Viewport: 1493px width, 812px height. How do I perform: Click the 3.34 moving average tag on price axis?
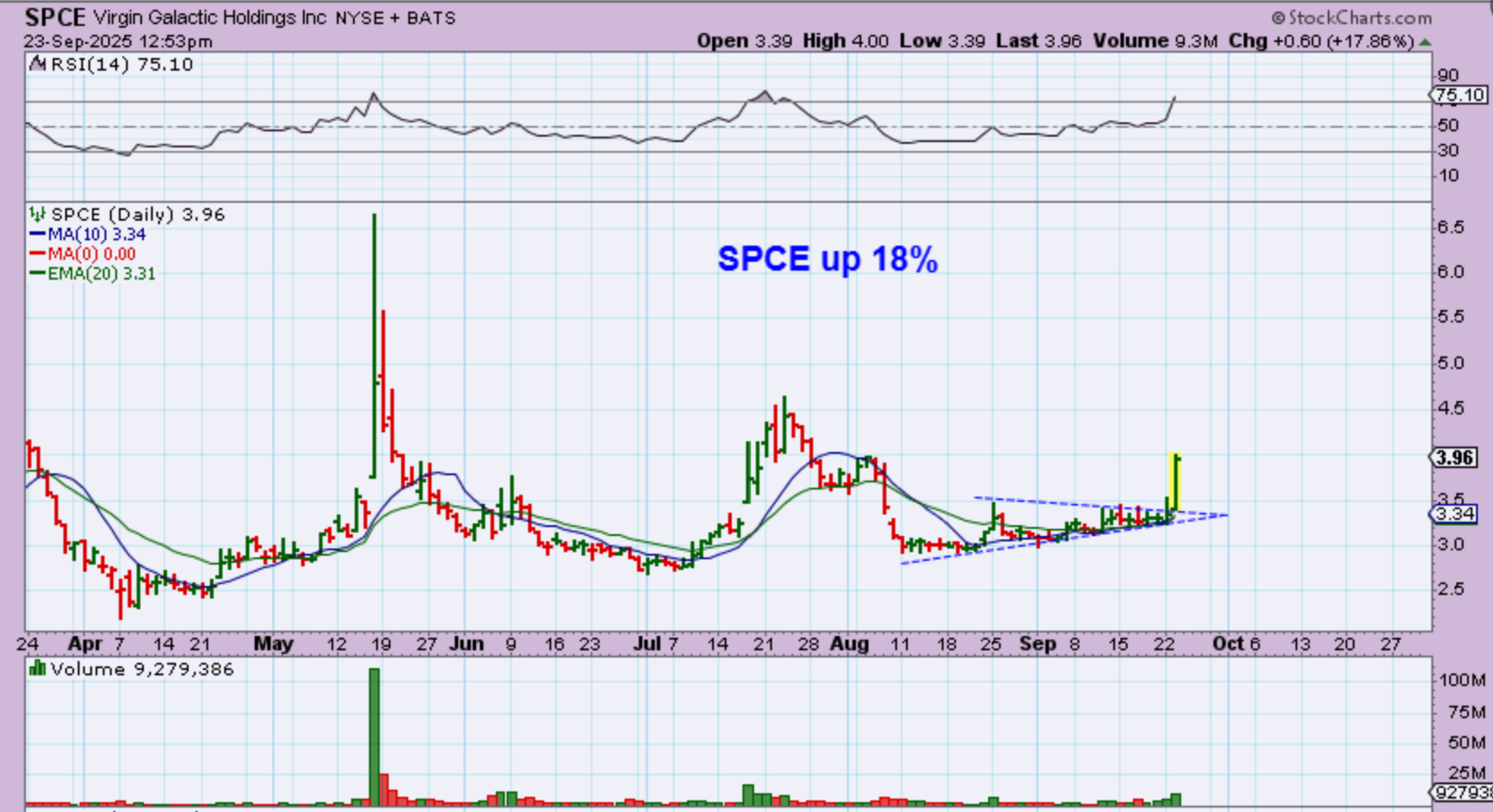(x=1454, y=514)
